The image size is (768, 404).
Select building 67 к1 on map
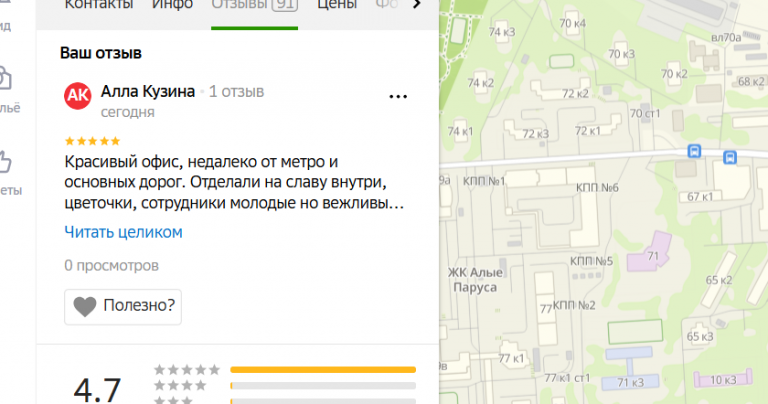(700, 197)
